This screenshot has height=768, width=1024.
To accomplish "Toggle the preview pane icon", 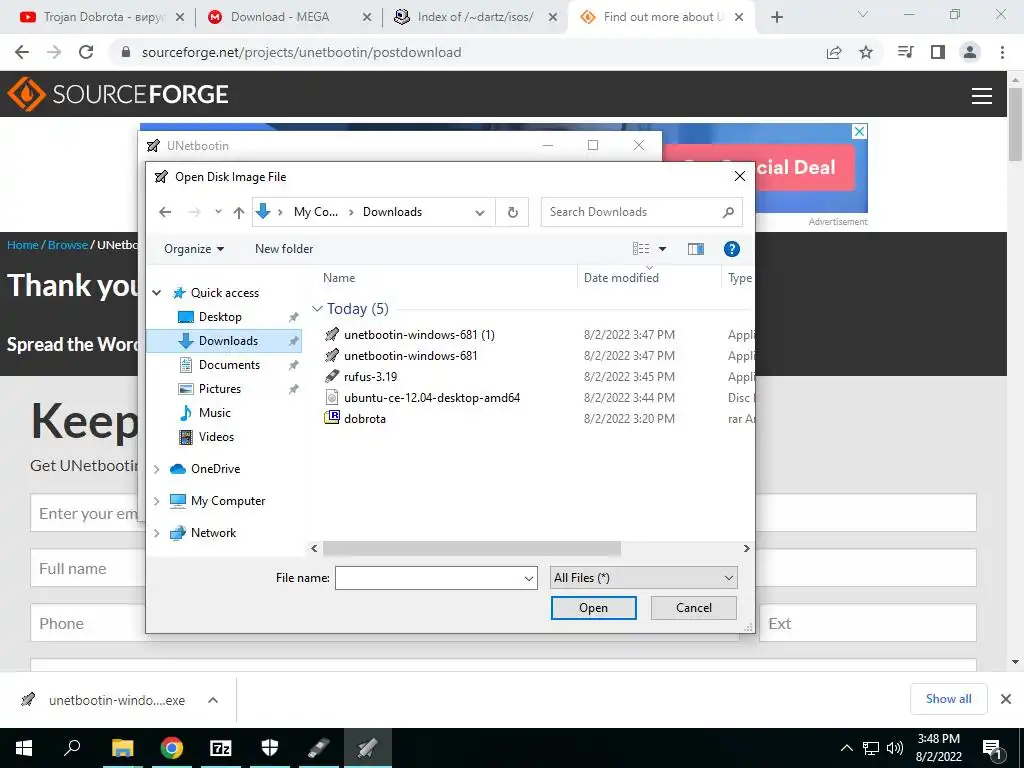I will click(x=696, y=249).
